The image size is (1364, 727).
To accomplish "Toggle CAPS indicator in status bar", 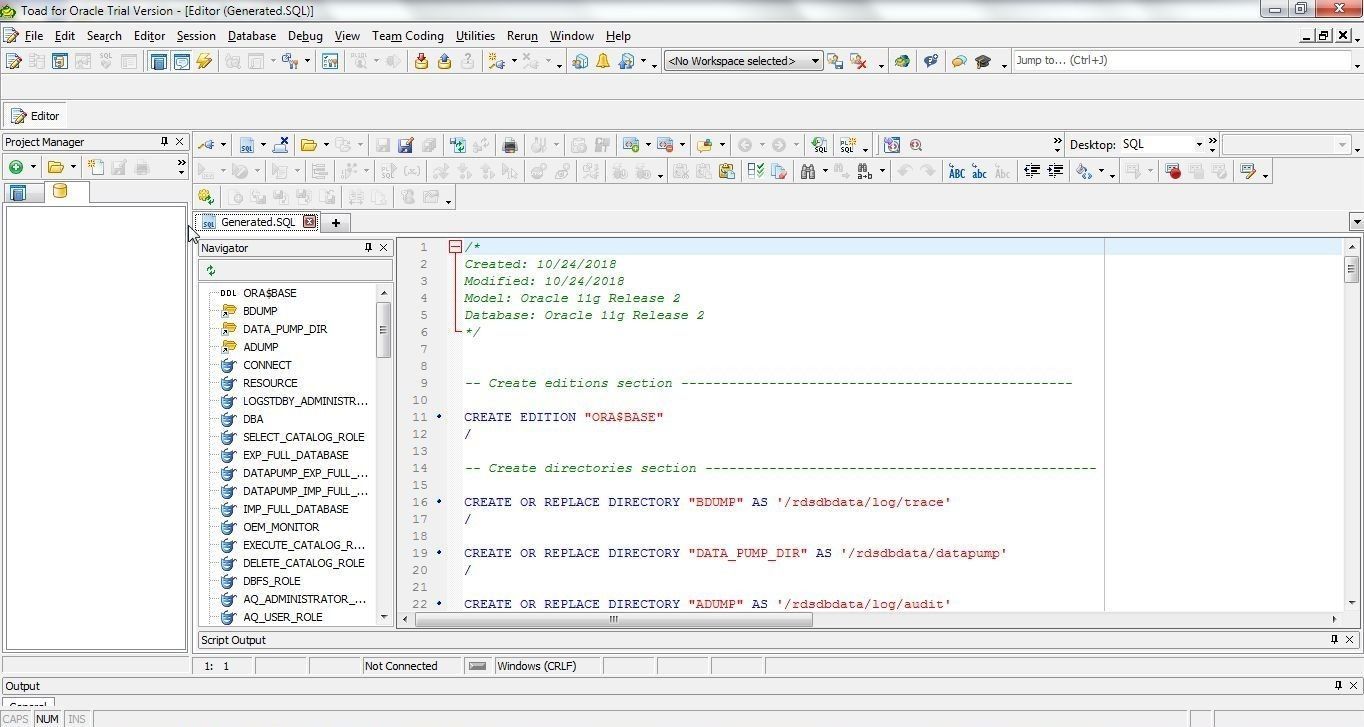I will coord(16,719).
